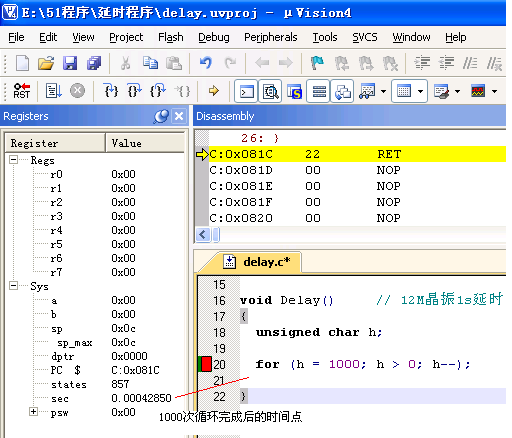Open the Serial windows dropdown arrow
Screen dimensions: 512x438
coord(458,91)
